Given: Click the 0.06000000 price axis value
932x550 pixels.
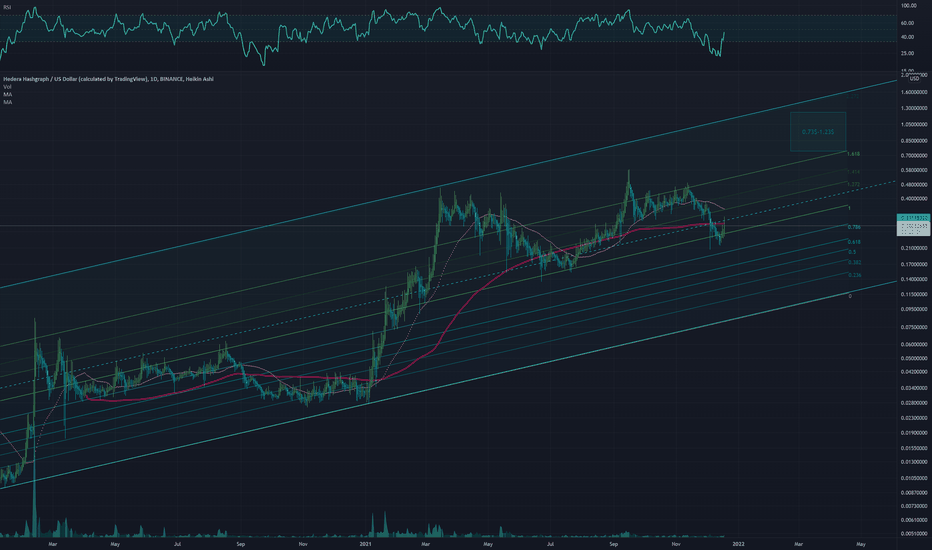Looking at the screenshot, I should [x=914, y=345].
